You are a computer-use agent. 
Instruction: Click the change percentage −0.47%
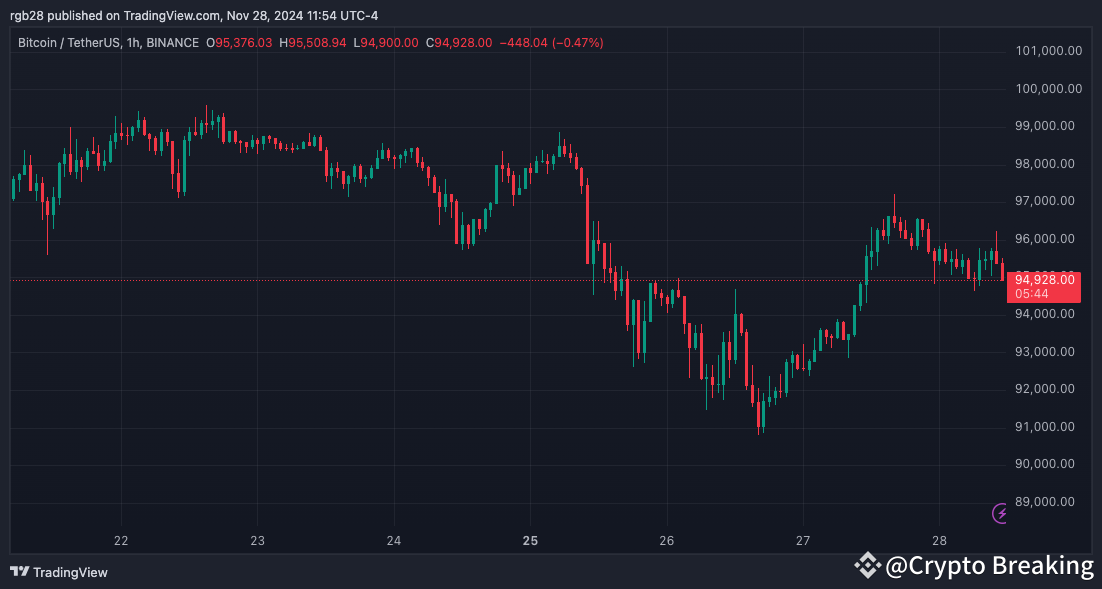click(575, 43)
